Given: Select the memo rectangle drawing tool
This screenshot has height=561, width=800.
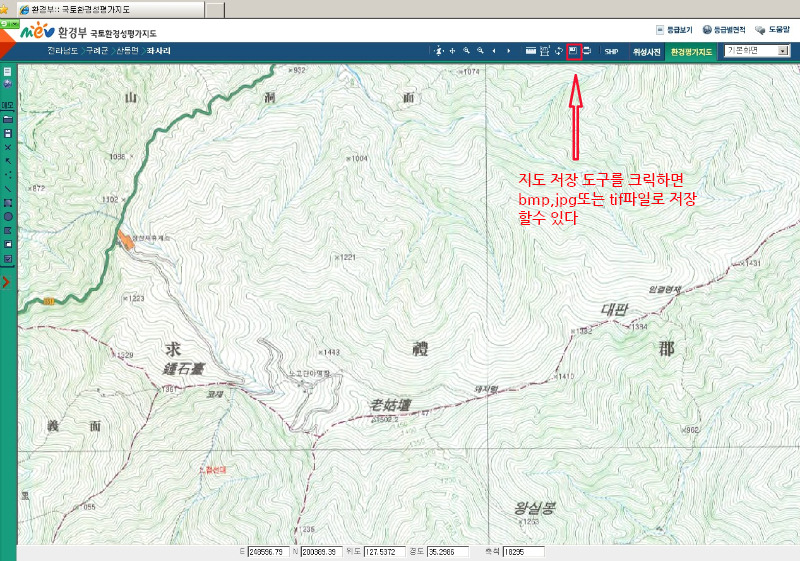Looking at the screenshot, I should pos(8,203).
